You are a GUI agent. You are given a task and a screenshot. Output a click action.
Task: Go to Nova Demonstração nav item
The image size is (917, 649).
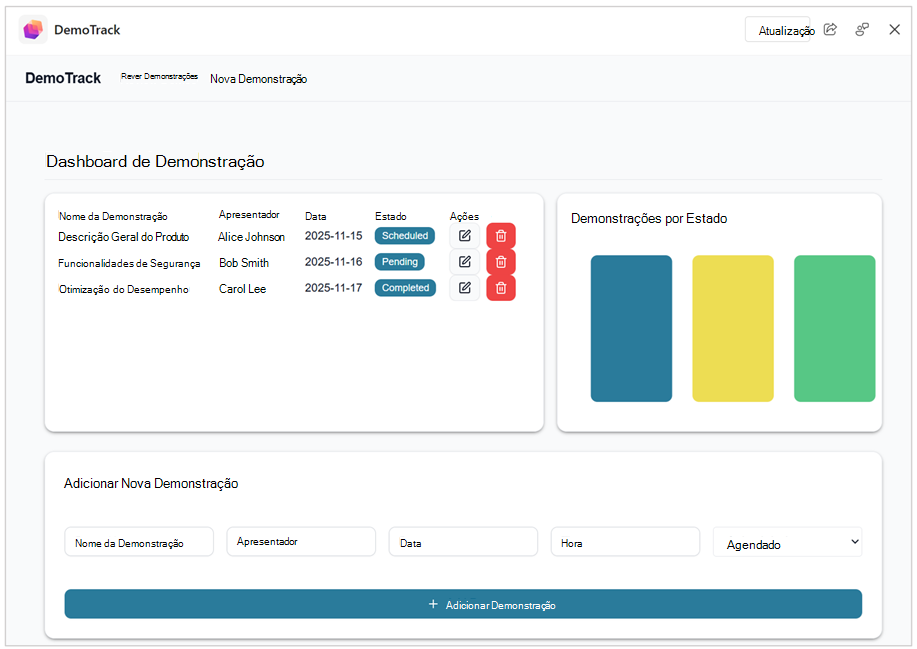pos(258,79)
